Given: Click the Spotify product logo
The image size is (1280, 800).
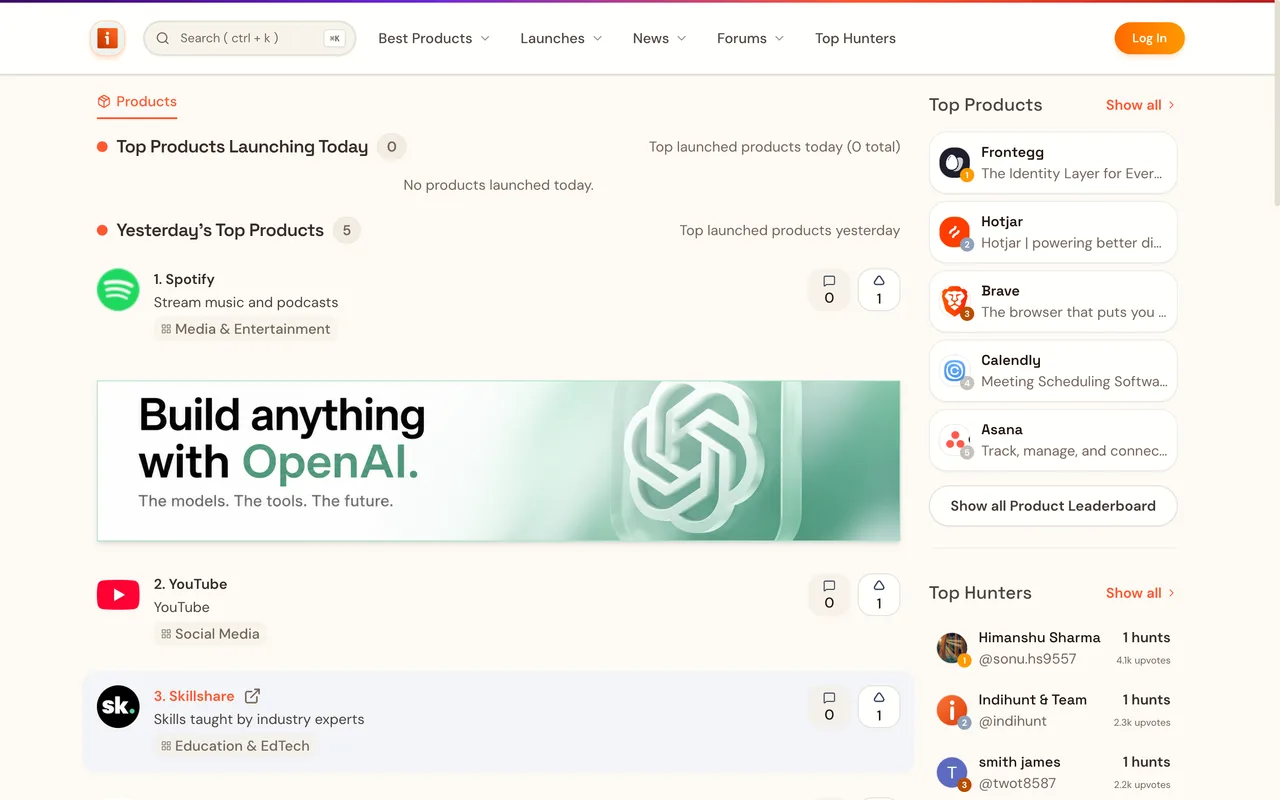Looking at the screenshot, I should (118, 290).
